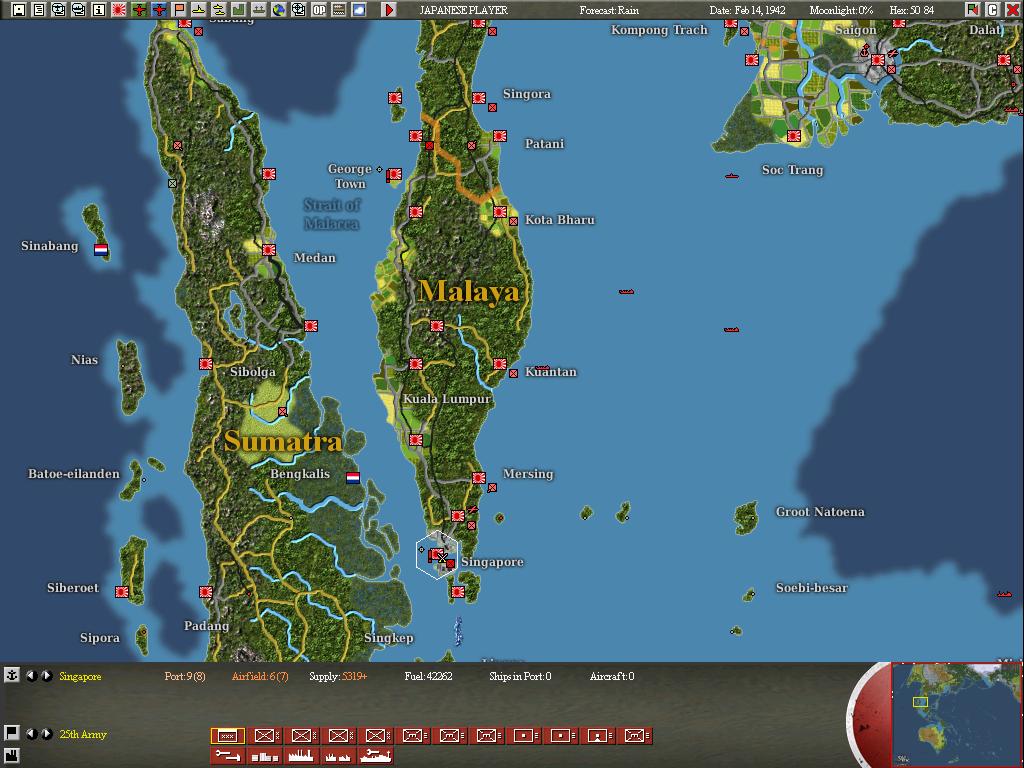This screenshot has width=1024, height=768.
Task: Click the Singapore base name in bottom panel
Action: 80,676
